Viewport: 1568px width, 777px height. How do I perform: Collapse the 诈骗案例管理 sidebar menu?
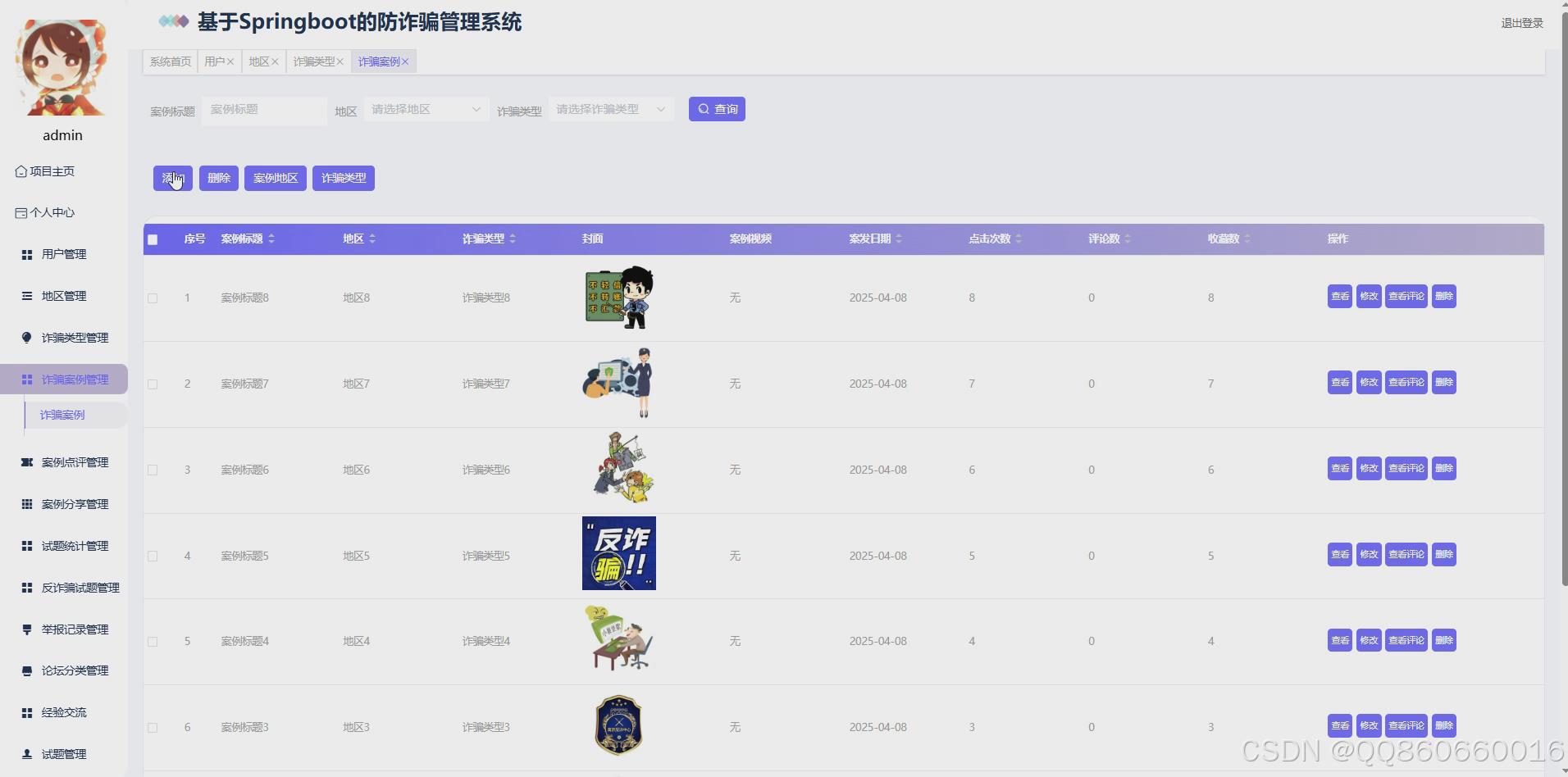(x=64, y=379)
